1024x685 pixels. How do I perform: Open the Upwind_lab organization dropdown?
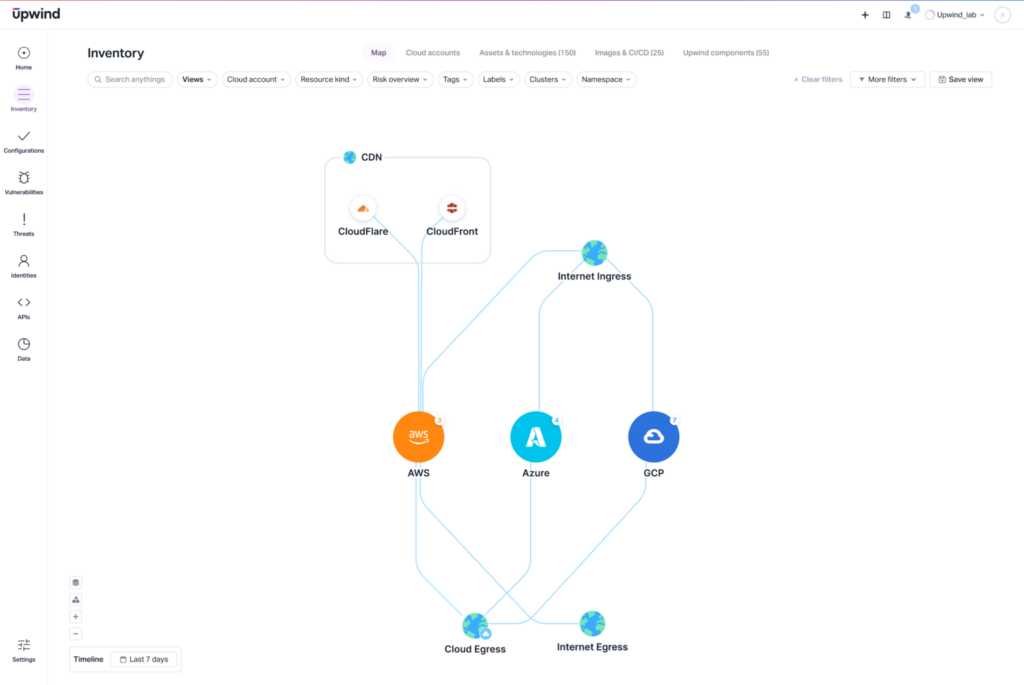pos(955,14)
